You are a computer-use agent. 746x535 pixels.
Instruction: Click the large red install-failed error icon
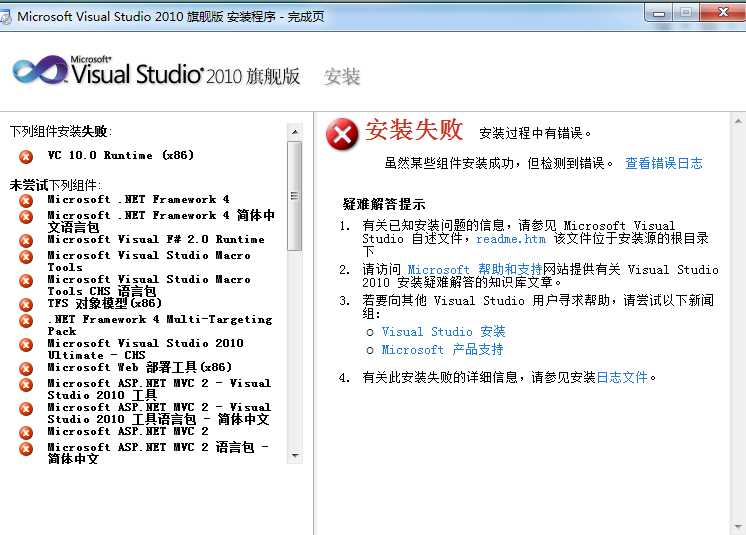tap(342, 134)
